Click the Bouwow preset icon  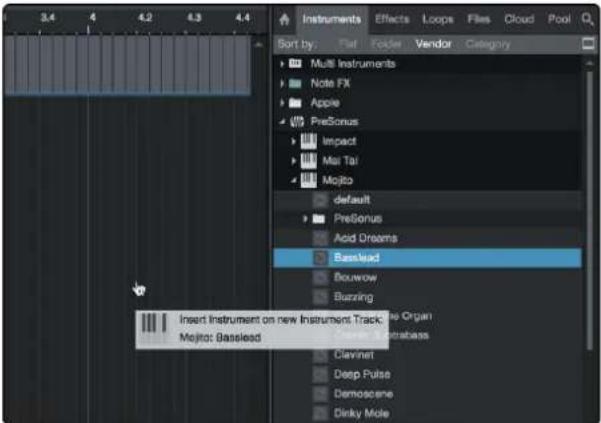click(x=320, y=277)
